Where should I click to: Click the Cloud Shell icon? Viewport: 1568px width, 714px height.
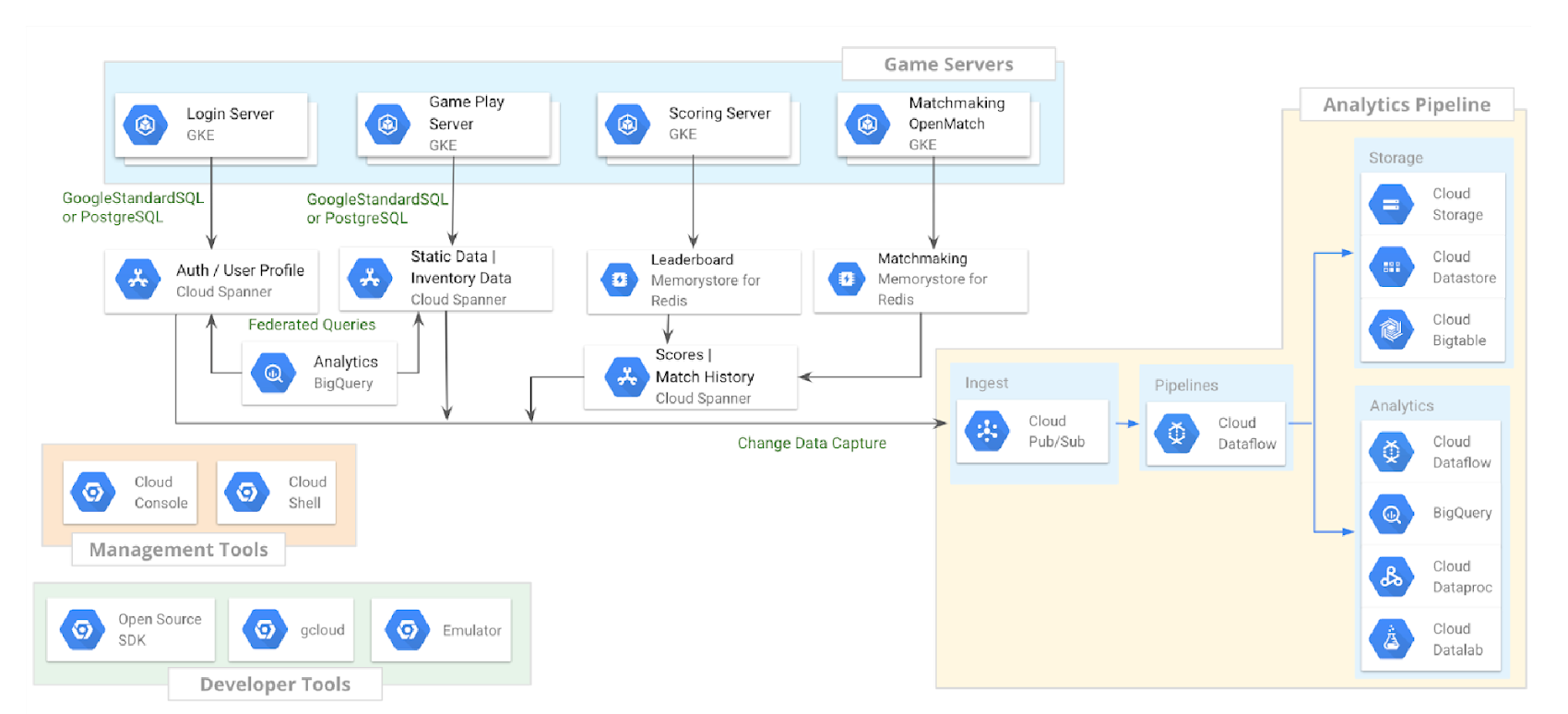[x=247, y=493]
